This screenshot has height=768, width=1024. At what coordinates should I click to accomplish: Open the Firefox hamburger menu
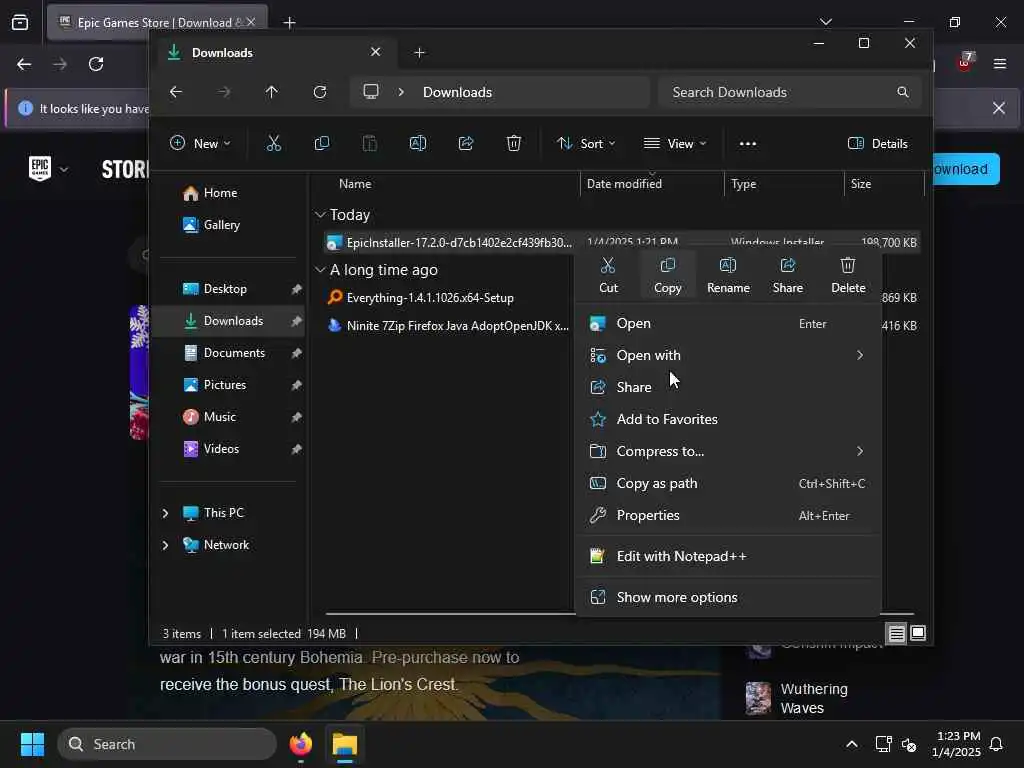tap(999, 64)
